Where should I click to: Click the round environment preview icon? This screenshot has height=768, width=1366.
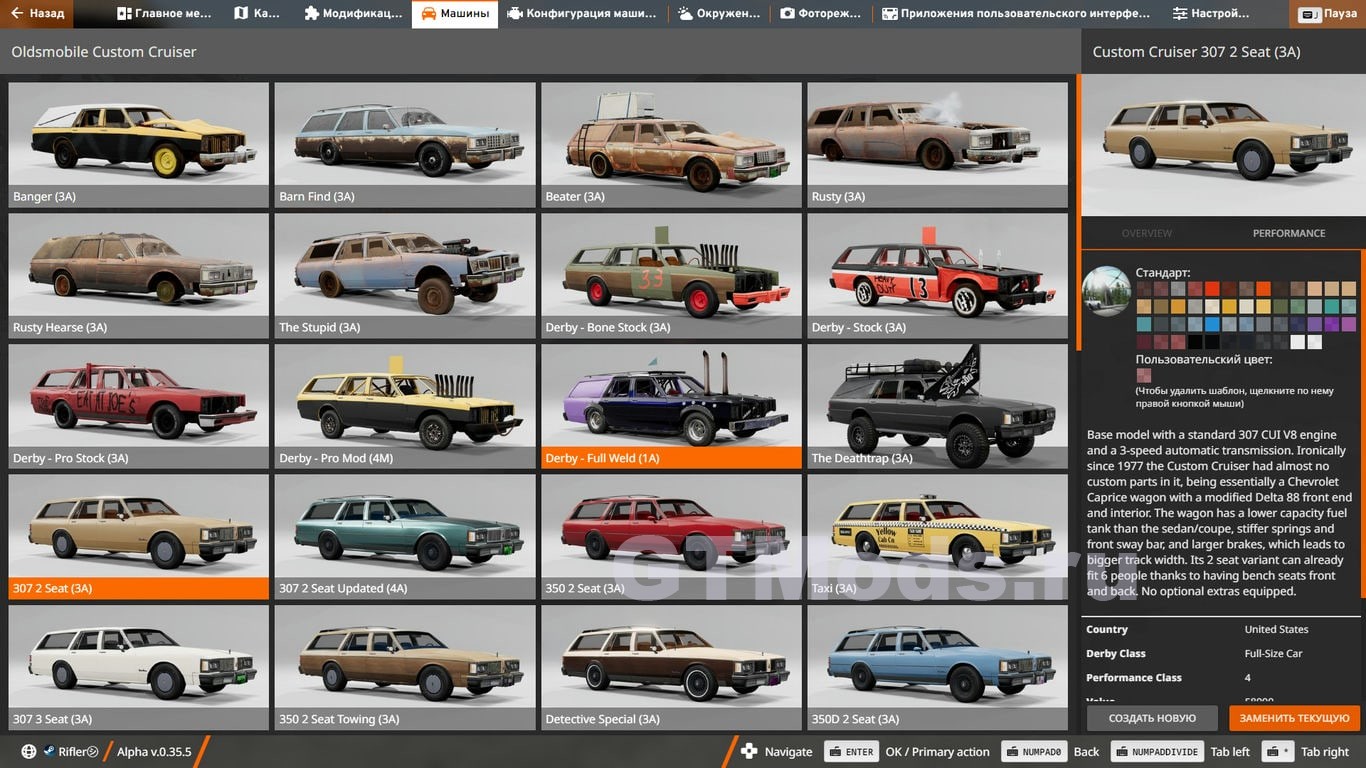point(1106,291)
